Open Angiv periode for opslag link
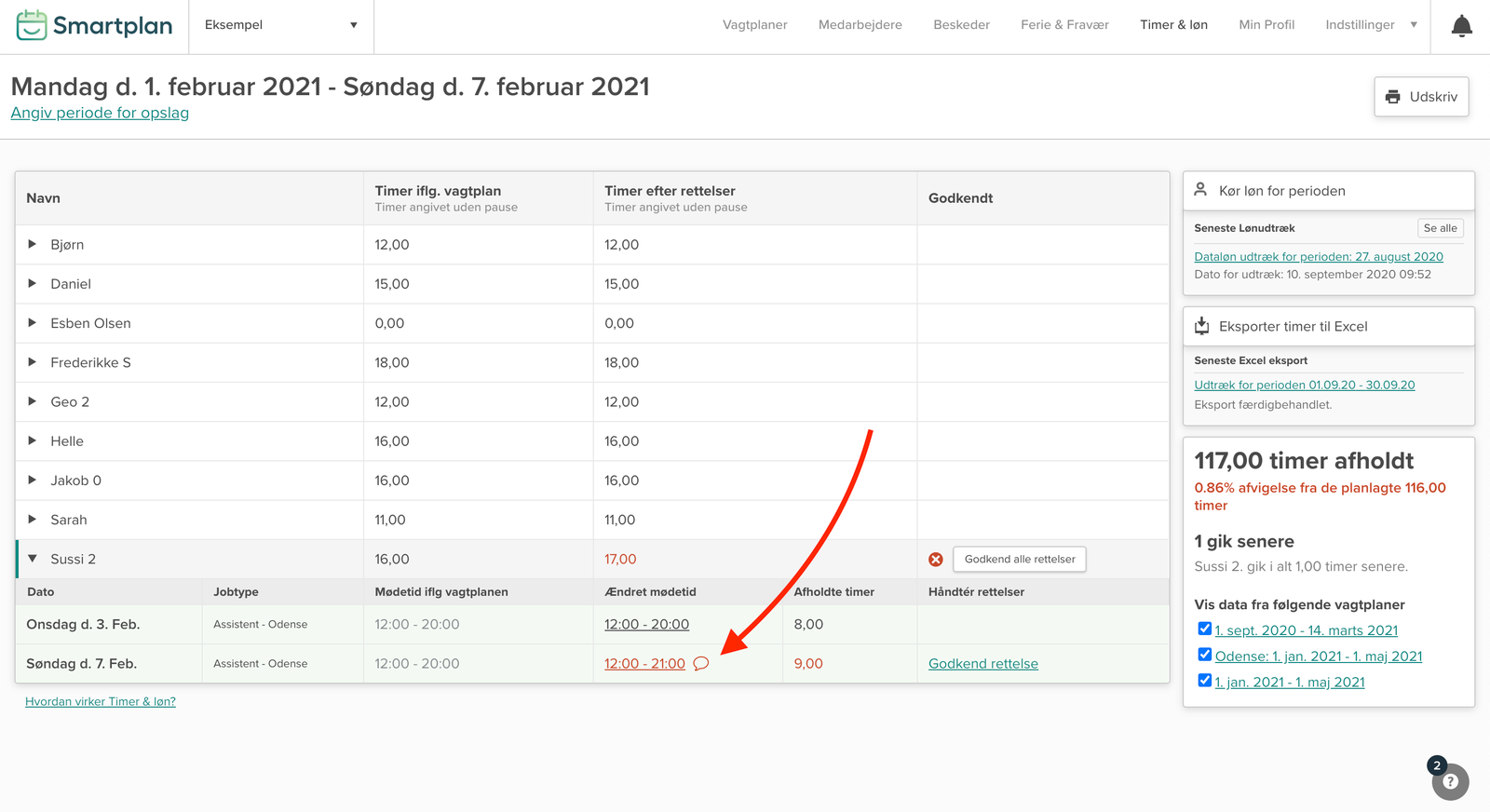Image resolution: width=1490 pixels, height=812 pixels. point(100,113)
